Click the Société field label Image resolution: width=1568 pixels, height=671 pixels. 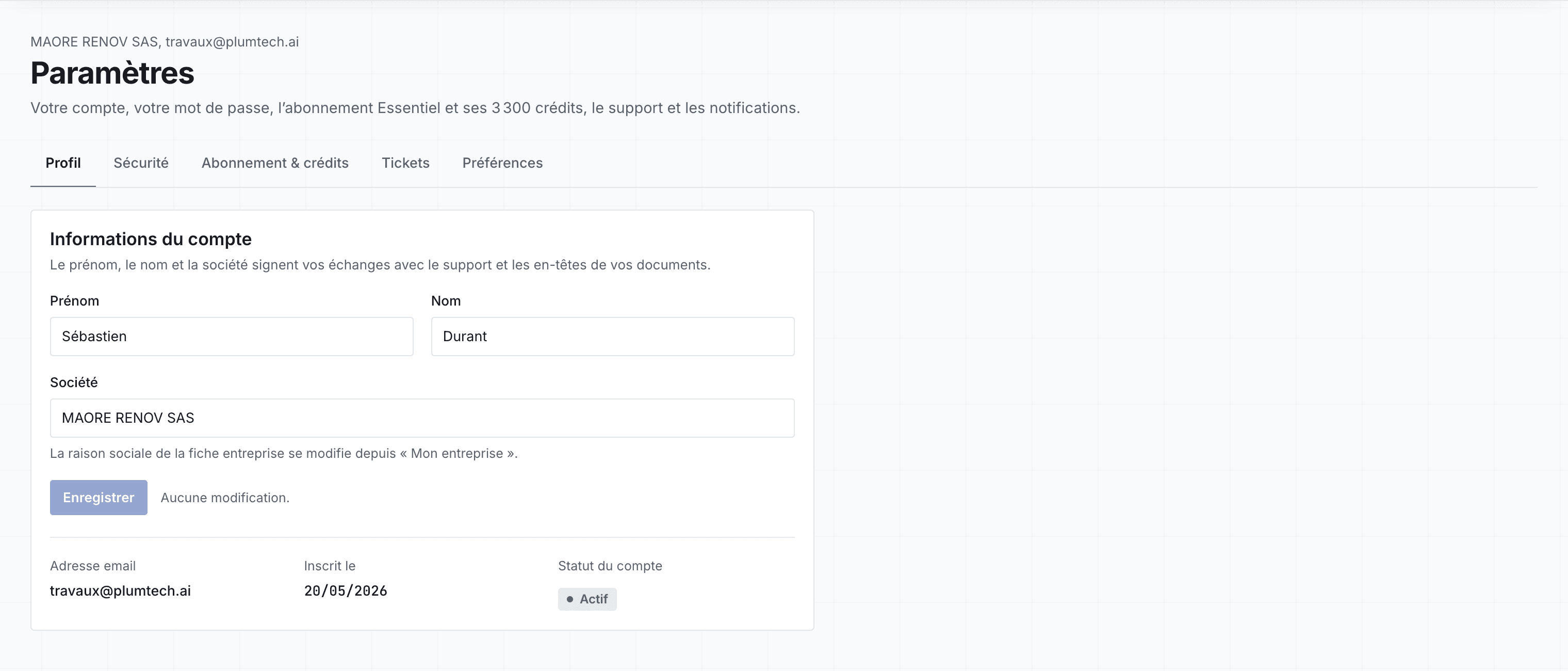tap(74, 383)
